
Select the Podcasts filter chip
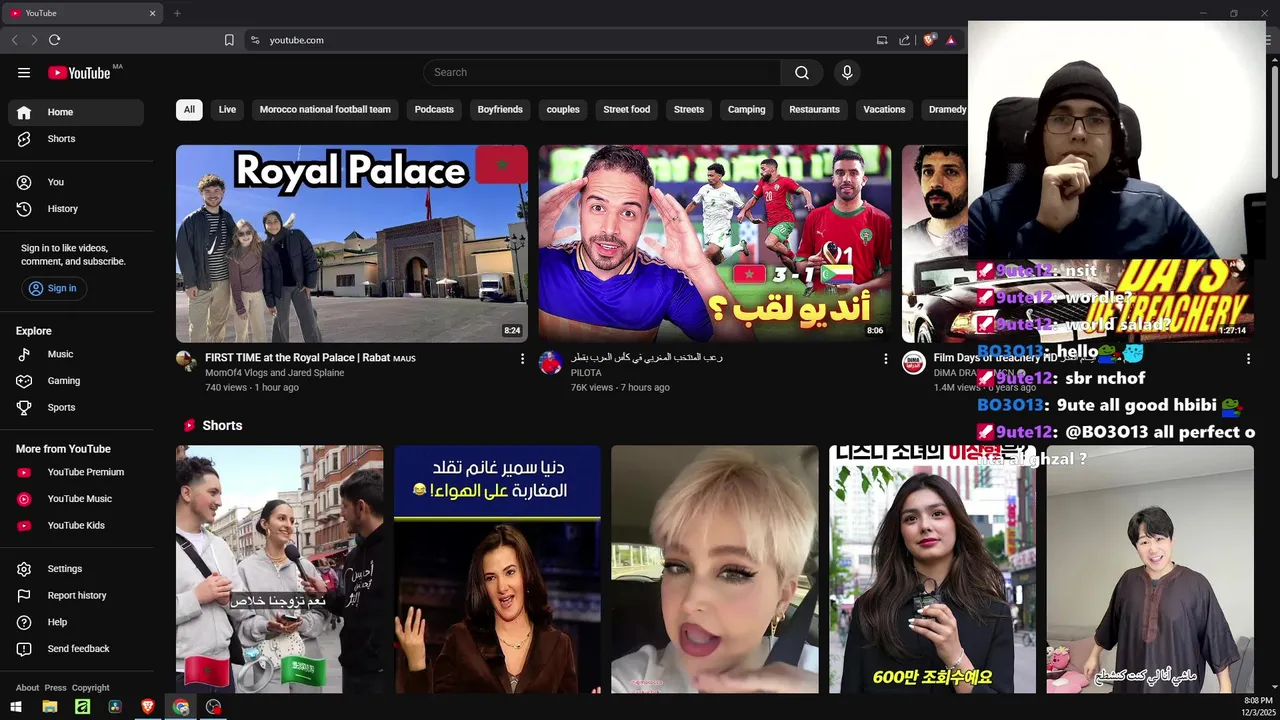coord(434,109)
